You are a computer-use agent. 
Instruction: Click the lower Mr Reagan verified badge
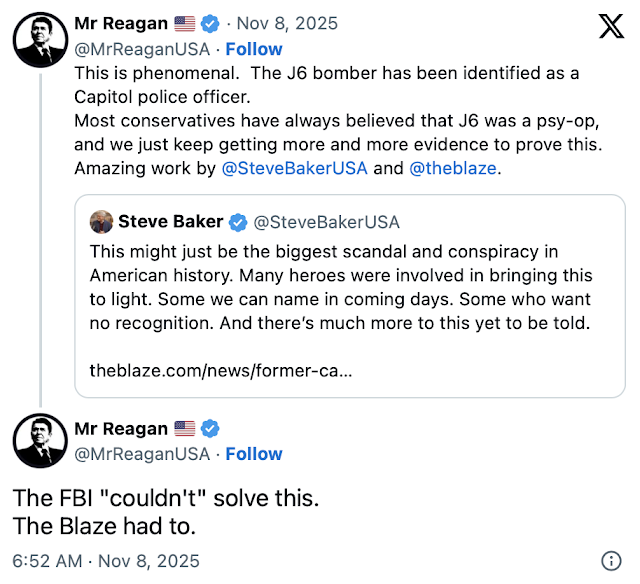coord(209,429)
